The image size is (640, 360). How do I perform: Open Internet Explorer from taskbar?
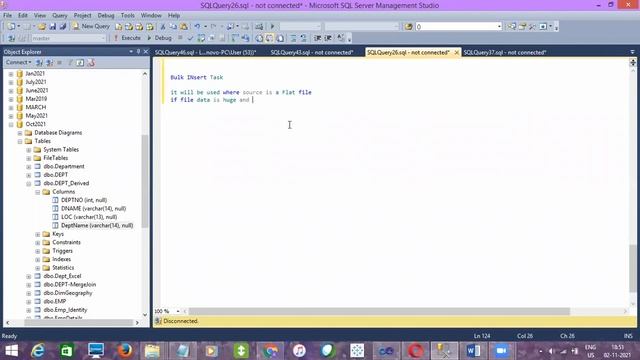[38, 351]
